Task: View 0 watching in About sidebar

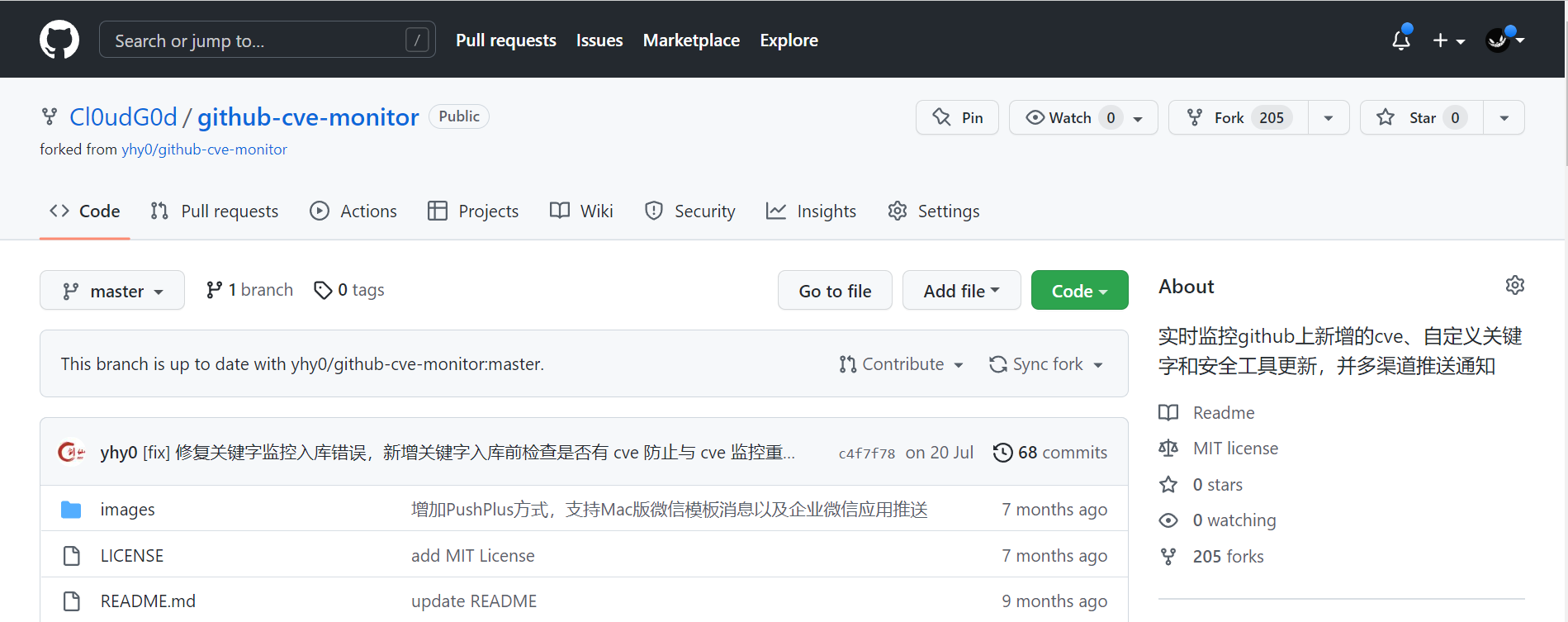Action: (1217, 520)
